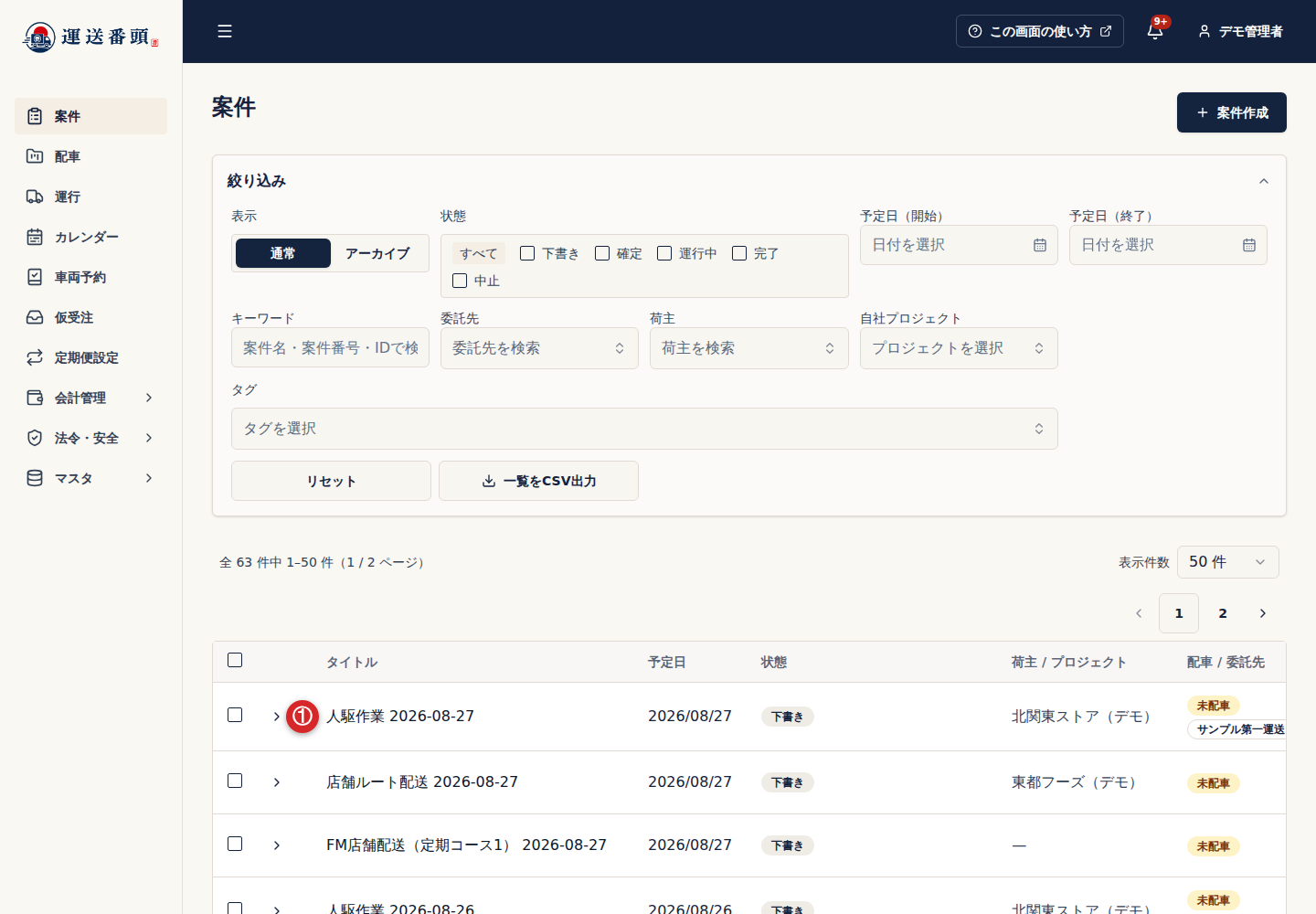This screenshot has width=1316, height=914.
Task: Open the 荷主を検索 dropdown
Action: [748, 348]
